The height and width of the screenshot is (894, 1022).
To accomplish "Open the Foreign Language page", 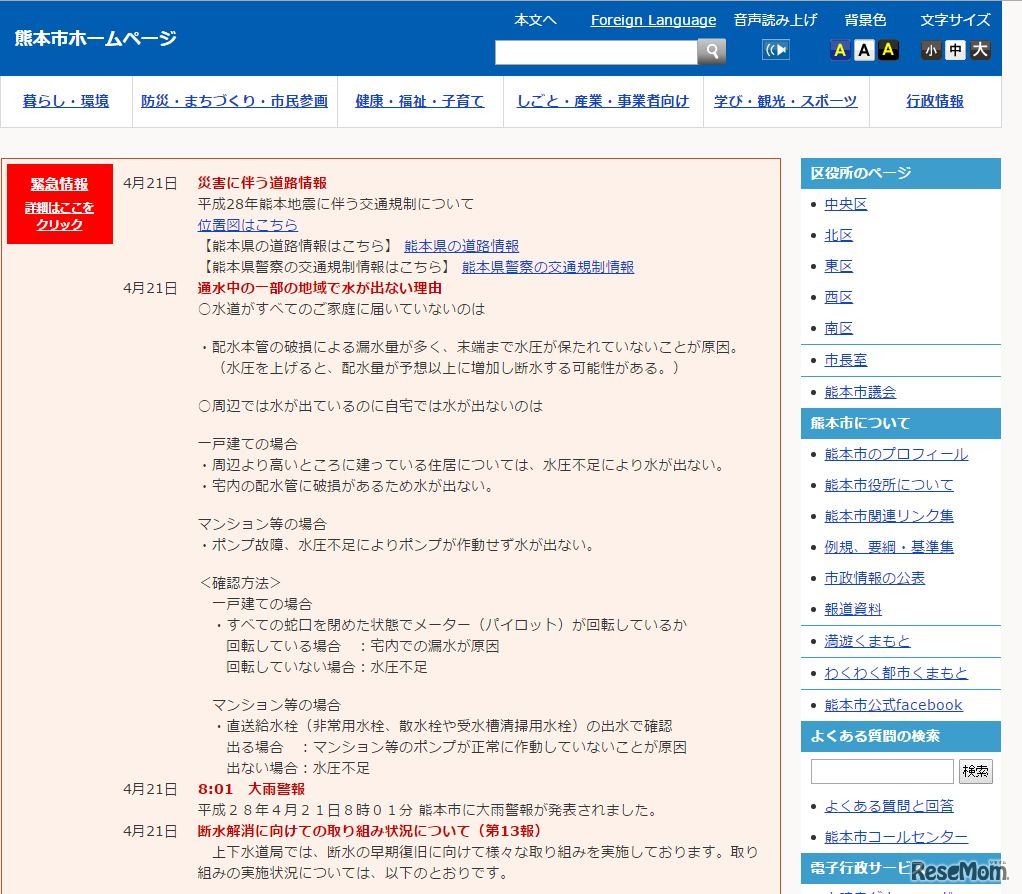I will coord(653,20).
